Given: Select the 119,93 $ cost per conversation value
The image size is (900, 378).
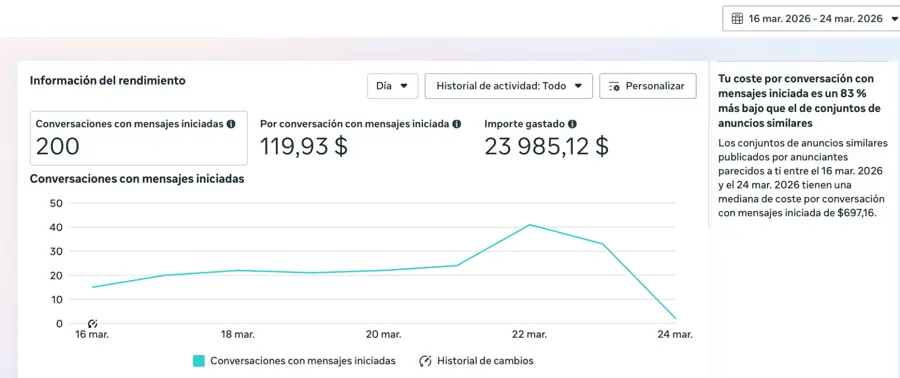Looking at the screenshot, I should click(304, 147).
